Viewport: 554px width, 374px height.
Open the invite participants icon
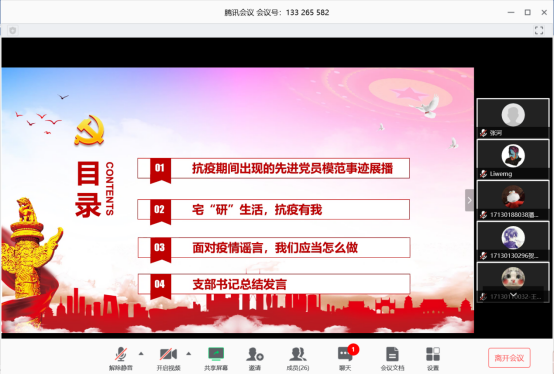(255, 354)
